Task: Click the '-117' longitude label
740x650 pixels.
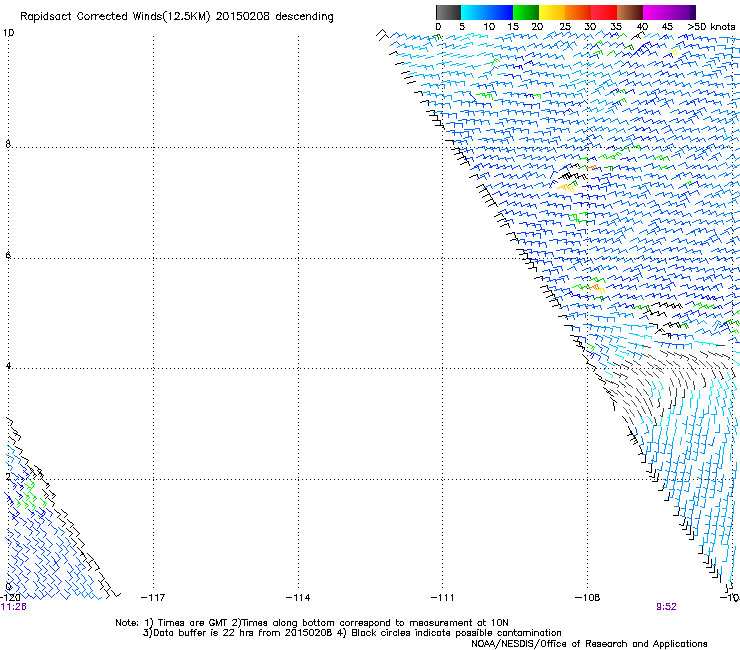Action: 153,598
